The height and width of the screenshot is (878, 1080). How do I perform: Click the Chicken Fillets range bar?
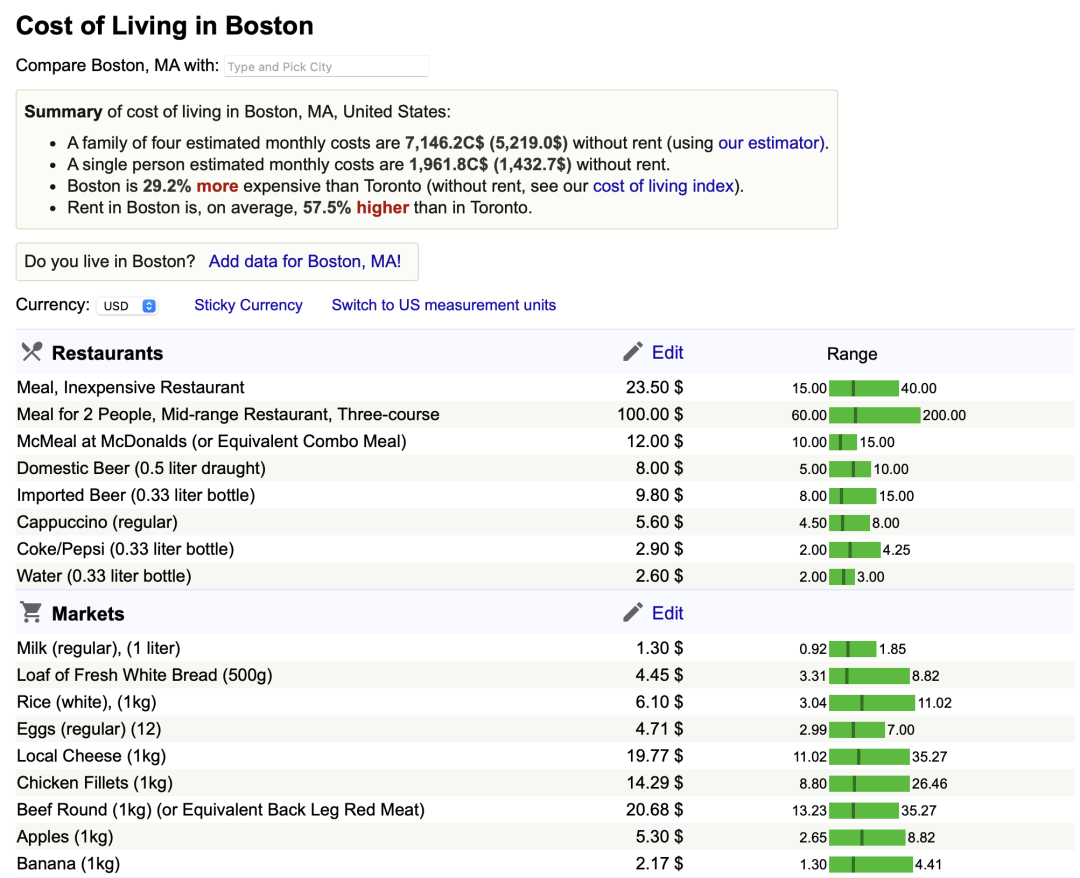tap(869, 783)
